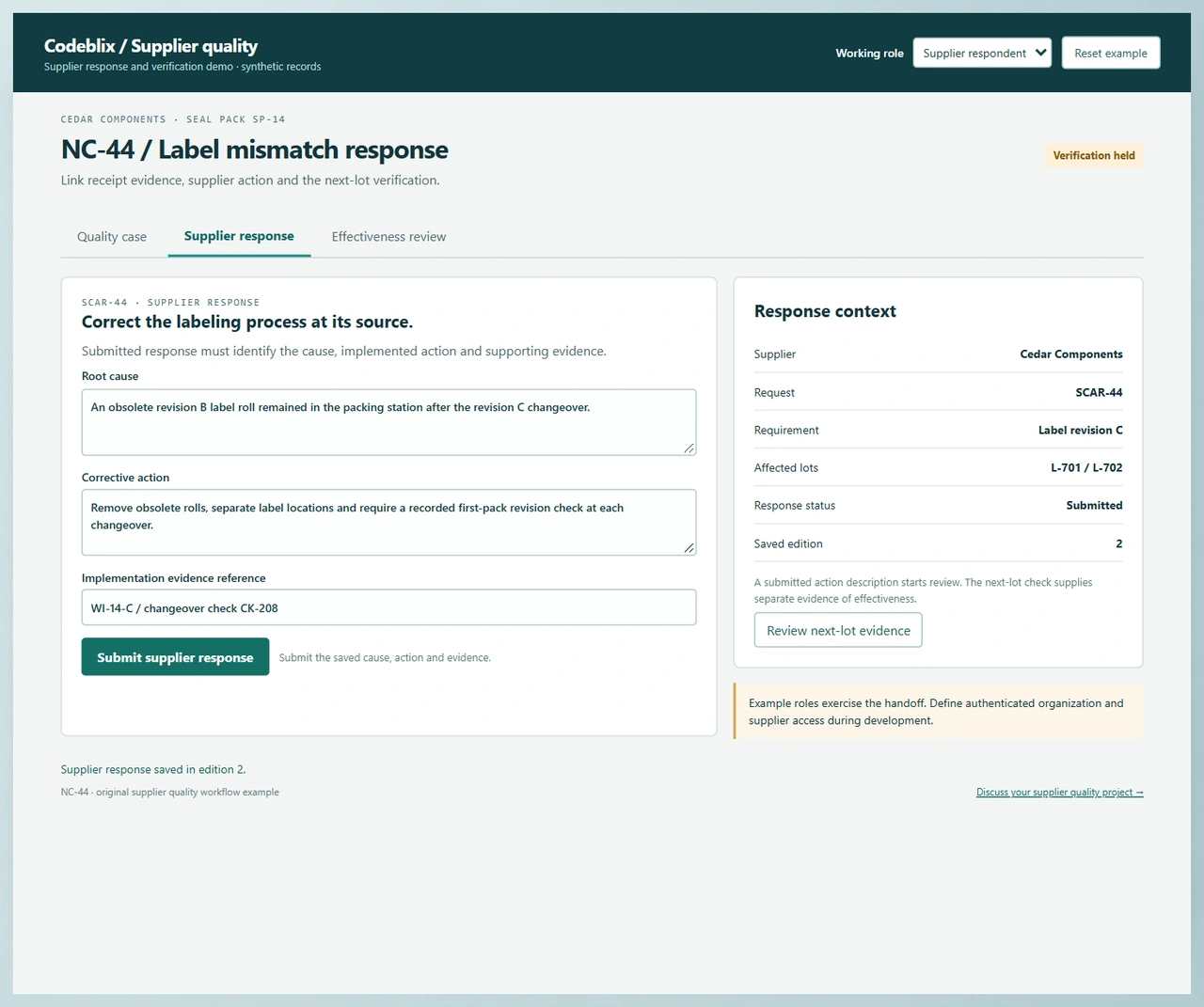
Task: Click the Affected lots L-701 / L-702 value
Action: (x=1086, y=468)
